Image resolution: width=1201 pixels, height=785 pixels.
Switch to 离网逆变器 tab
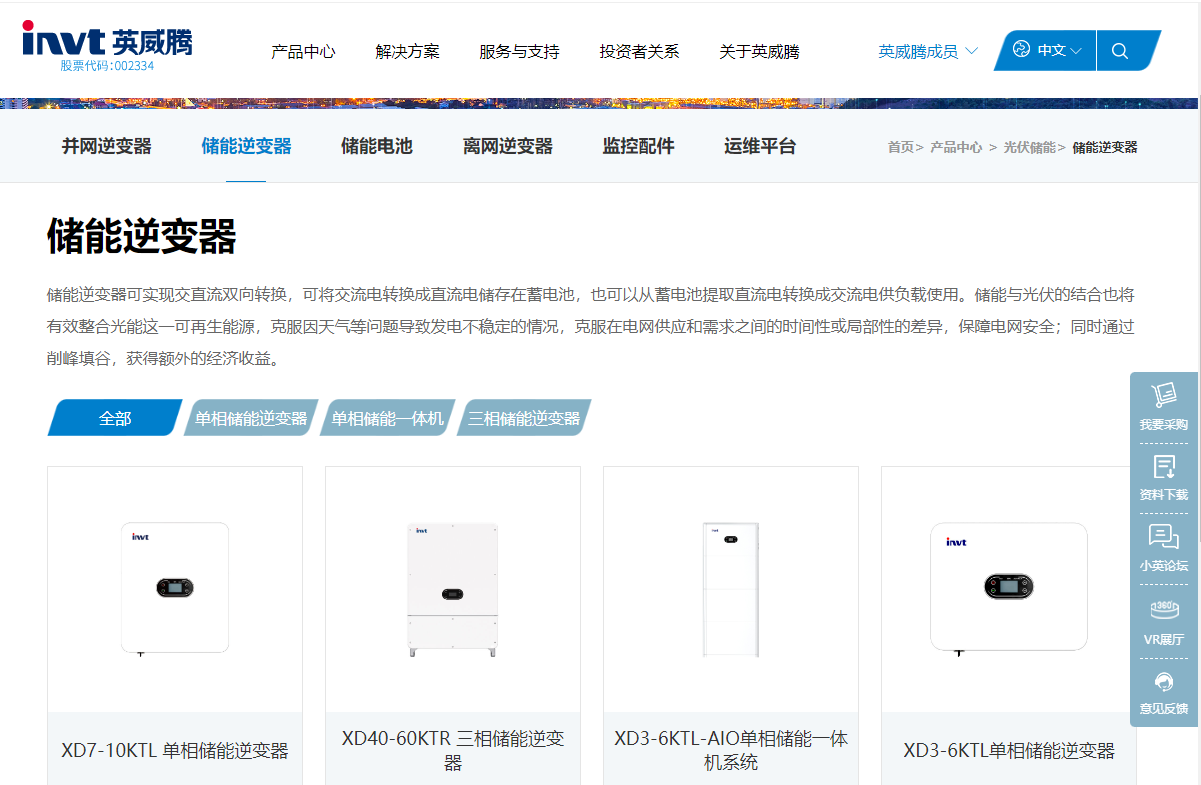click(507, 146)
